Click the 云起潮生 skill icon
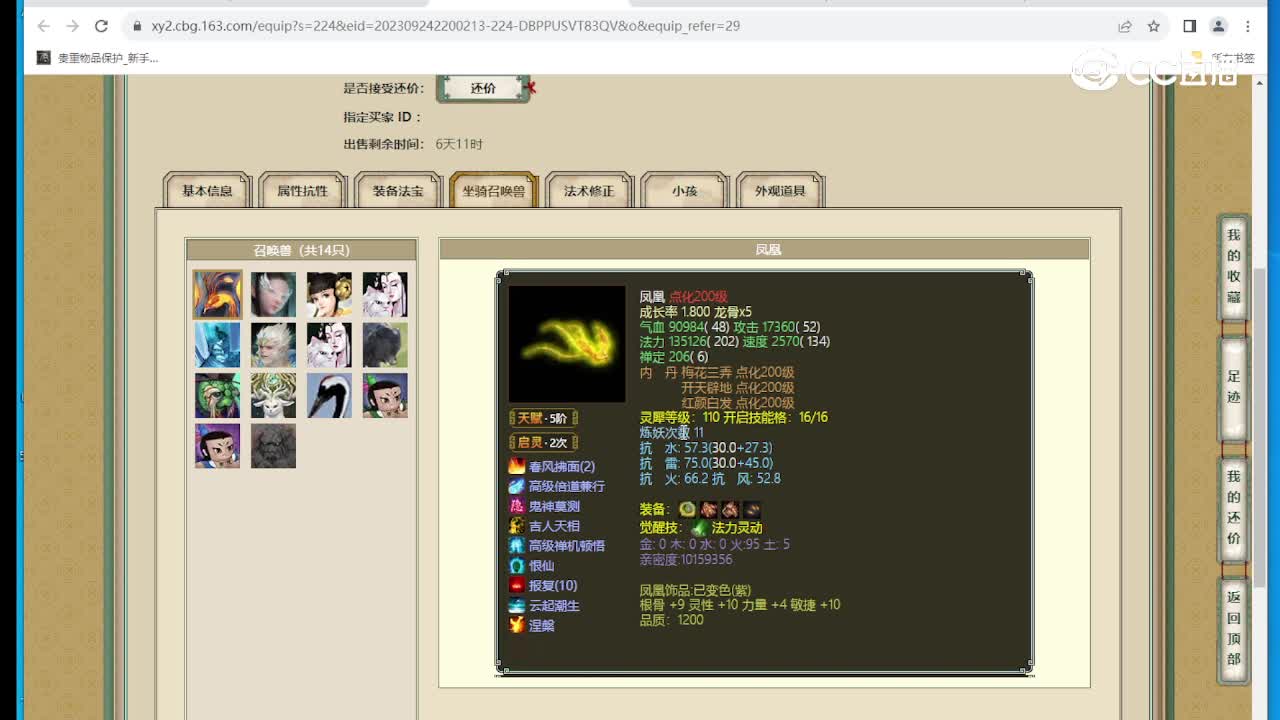Screen dimensions: 1280x720 coord(517,606)
